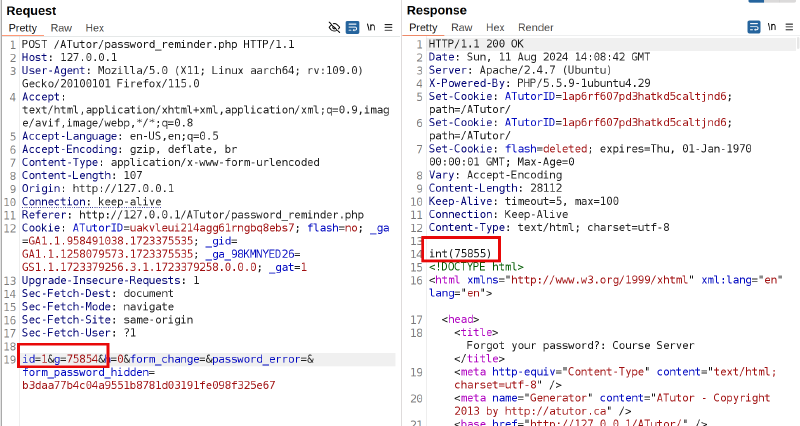Switch to the Response Pretty tab

tap(423, 28)
